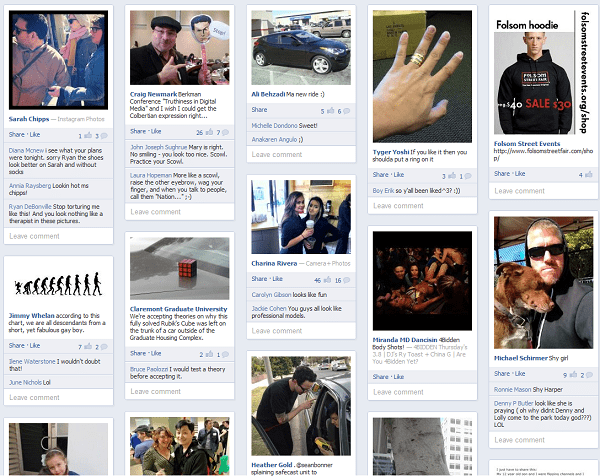Viewport: 600px width, 476px height.
Task: Open the Folsom Street Events page link
Action: coord(527,143)
